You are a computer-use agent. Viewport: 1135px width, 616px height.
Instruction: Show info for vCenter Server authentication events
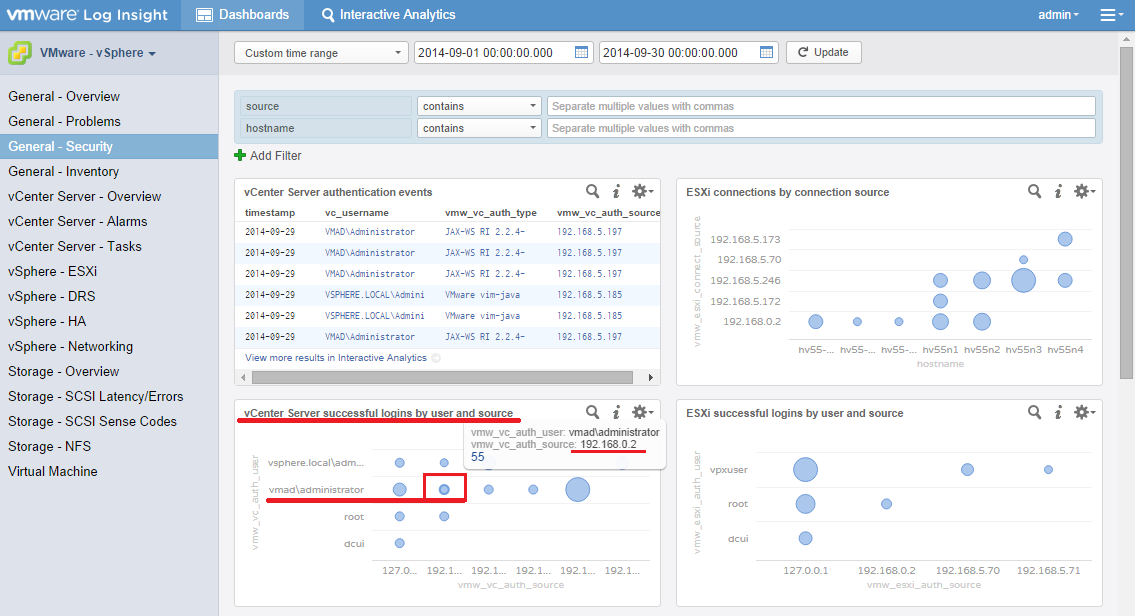[616, 191]
